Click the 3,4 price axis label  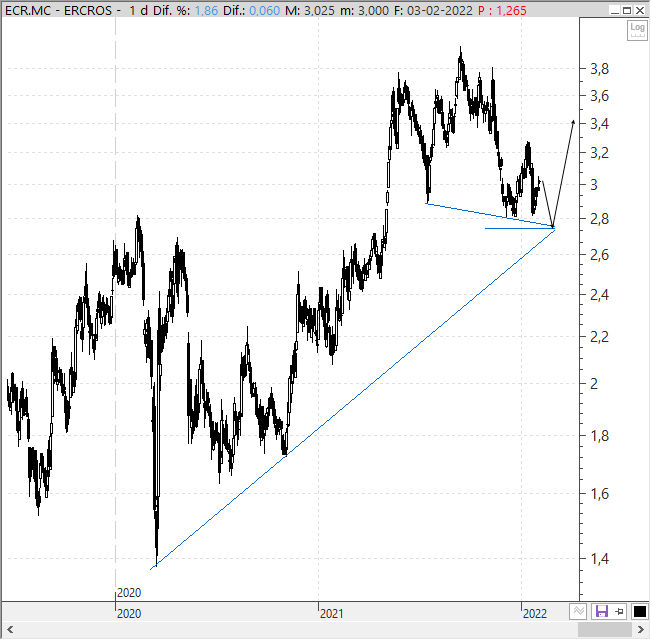tap(600, 124)
